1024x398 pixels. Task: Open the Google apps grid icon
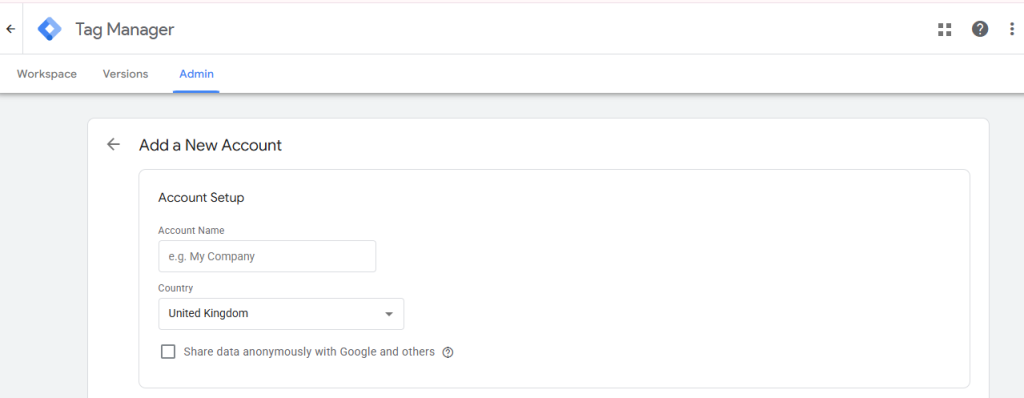944,29
